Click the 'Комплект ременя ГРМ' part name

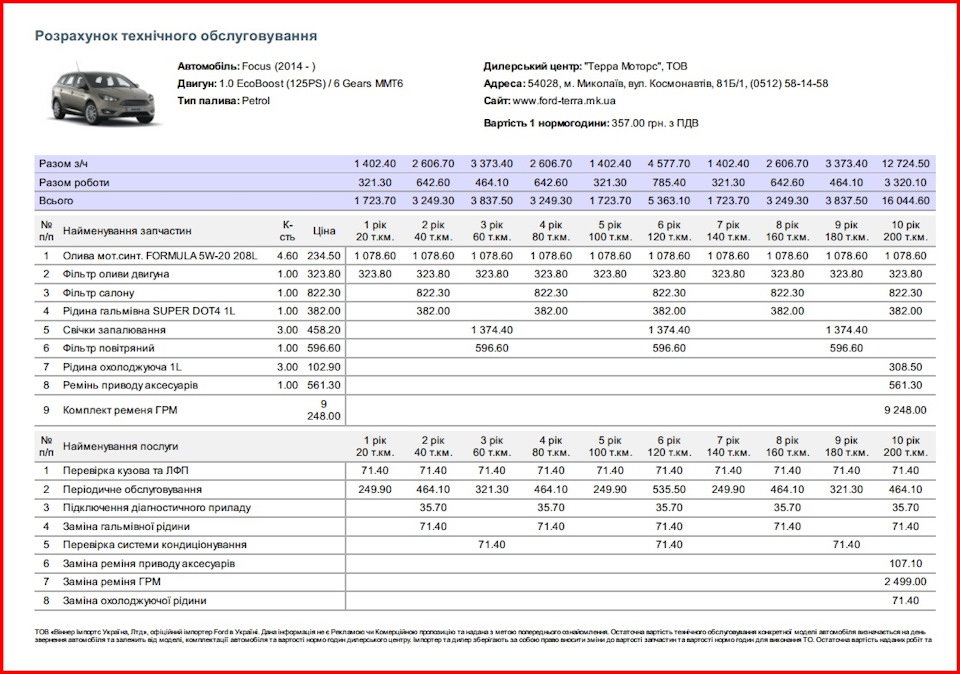(x=119, y=410)
